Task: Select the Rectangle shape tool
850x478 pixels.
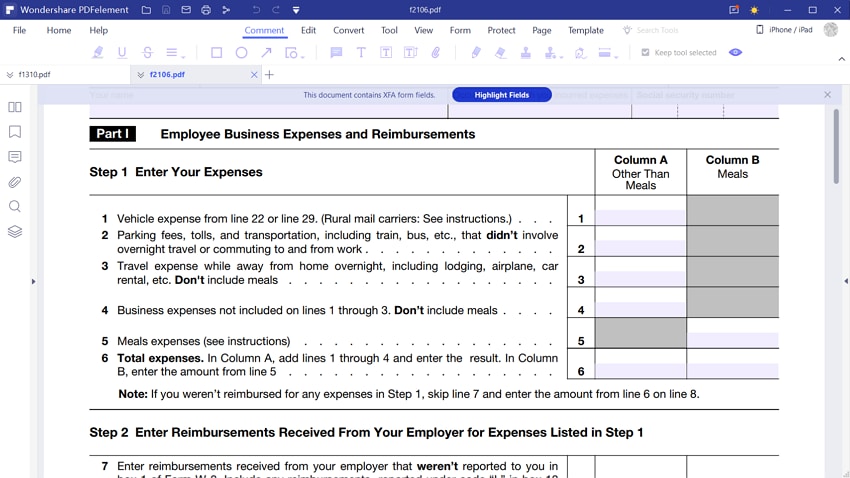Action: click(216, 53)
